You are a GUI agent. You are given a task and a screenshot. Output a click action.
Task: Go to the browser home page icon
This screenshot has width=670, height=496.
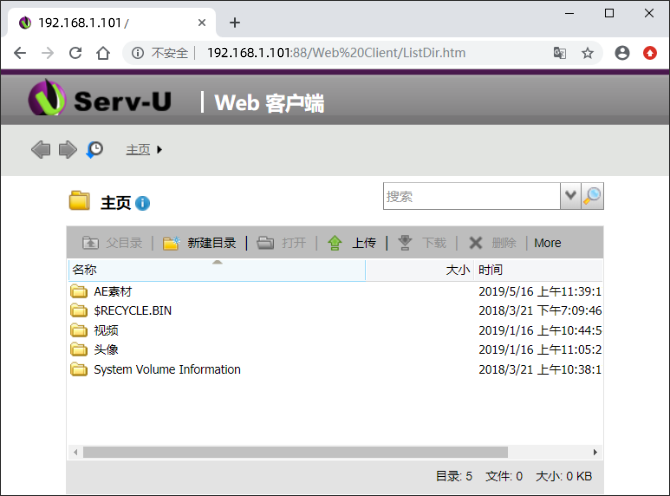tap(103, 53)
